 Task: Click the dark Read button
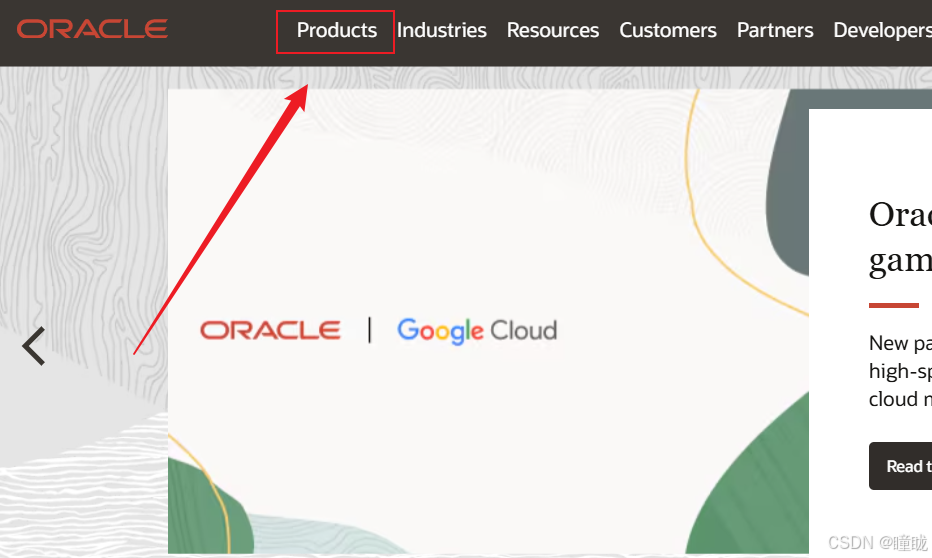pos(900,466)
